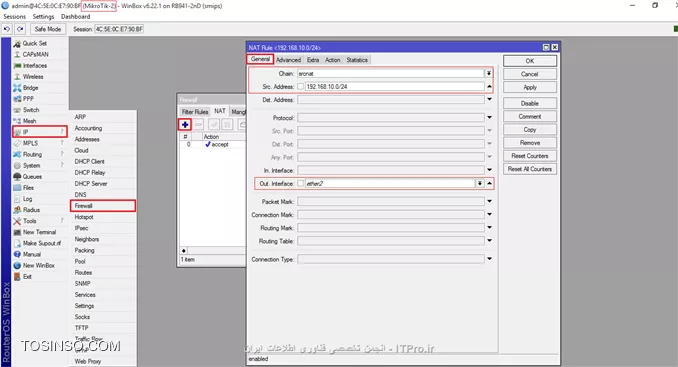Switch to General tab in NAT Rule
The height and width of the screenshot is (367, 678).
(260, 59)
